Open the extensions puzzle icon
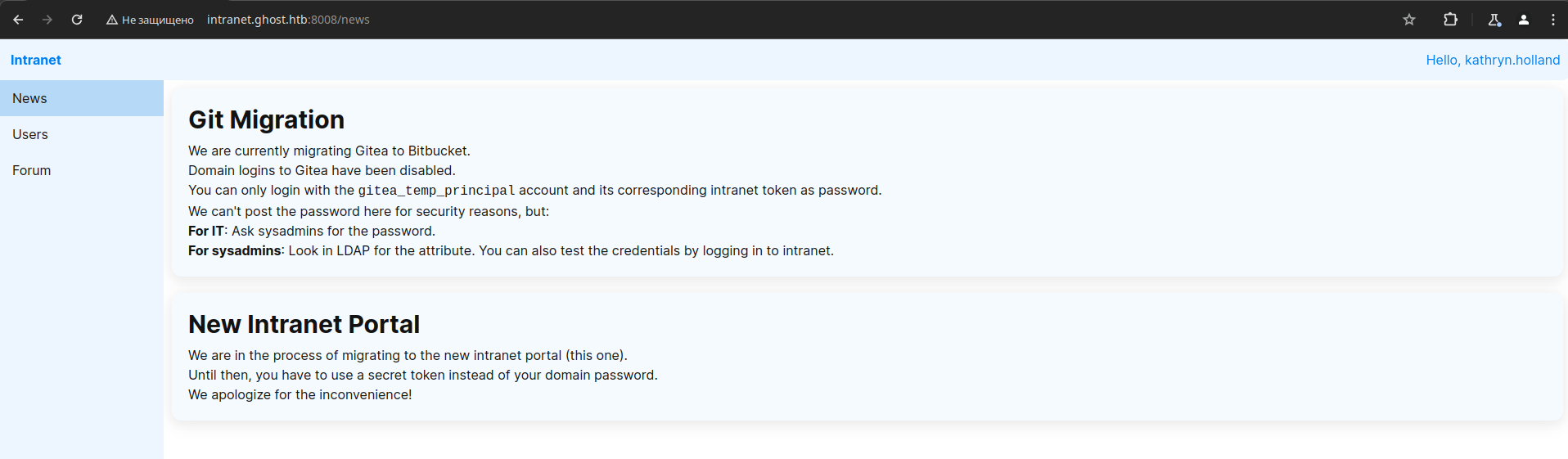The image size is (1568, 459). pyautogui.click(x=1450, y=20)
